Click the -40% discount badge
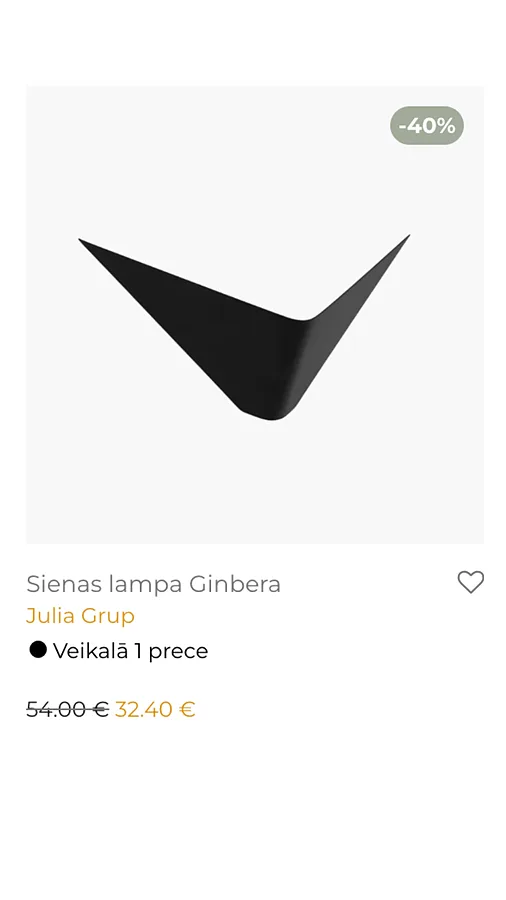This screenshot has height=900, width=506. tap(427, 125)
